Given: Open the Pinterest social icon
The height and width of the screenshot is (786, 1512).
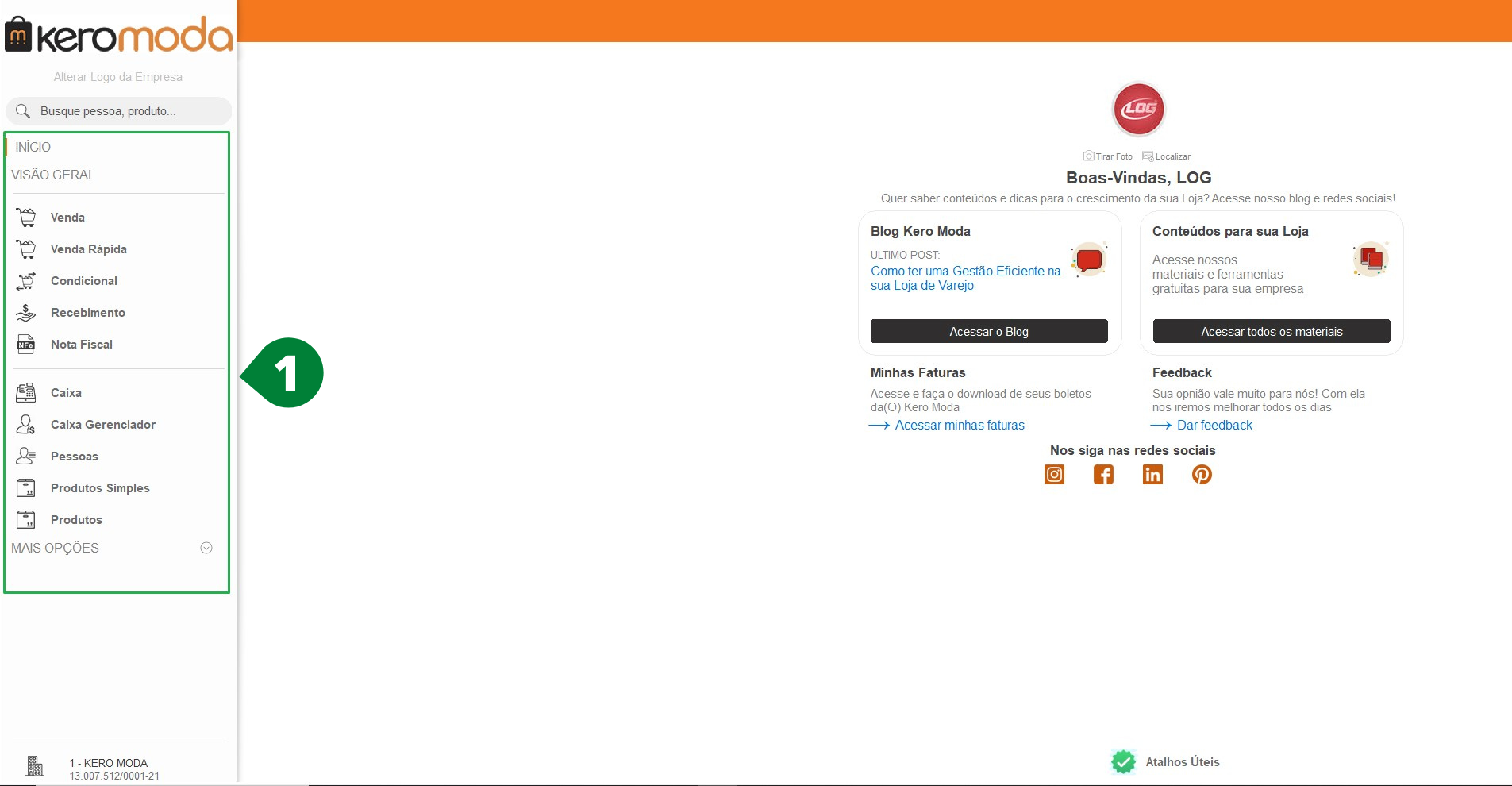Looking at the screenshot, I should (x=1202, y=475).
